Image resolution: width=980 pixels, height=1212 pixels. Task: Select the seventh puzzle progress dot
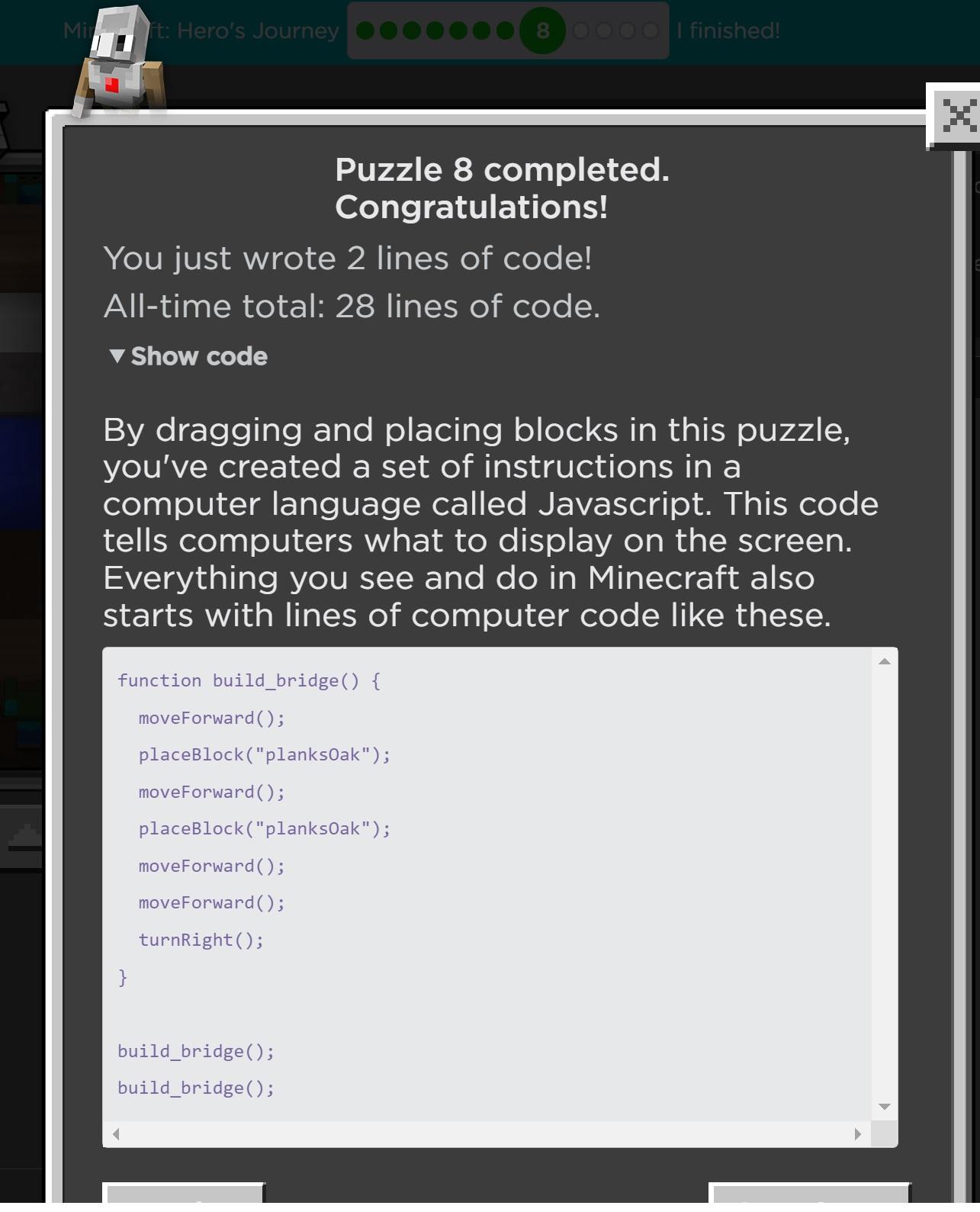pos(506,31)
